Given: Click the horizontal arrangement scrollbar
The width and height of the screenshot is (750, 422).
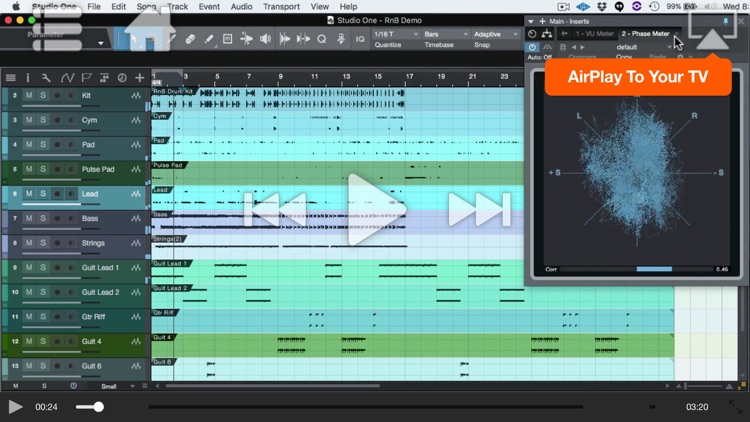Looking at the screenshot, I should point(273,386).
